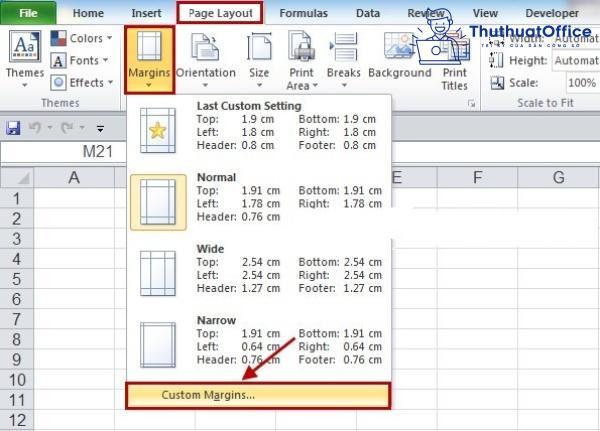Open the theme Colors dropdown
This screenshot has height=431, width=600.
click(81, 38)
